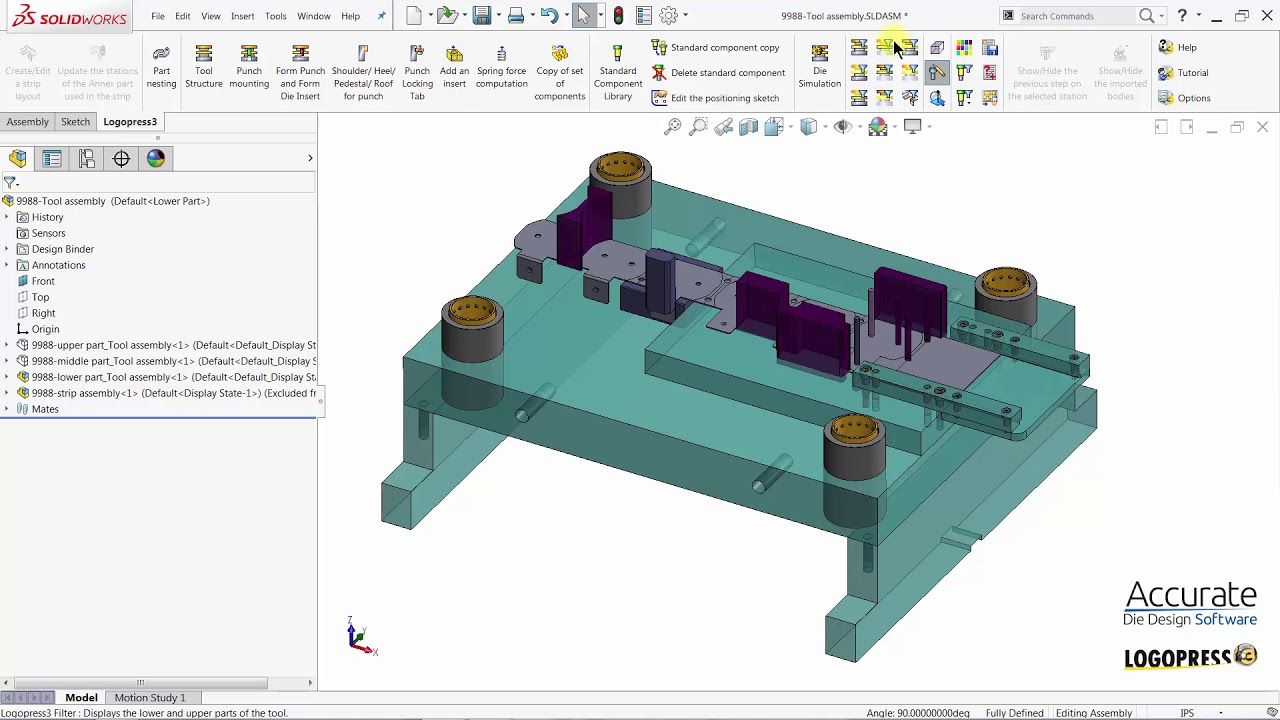Open the Punch Locking Tab tool
This screenshot has width=1280, height=720.
point(417,72)
